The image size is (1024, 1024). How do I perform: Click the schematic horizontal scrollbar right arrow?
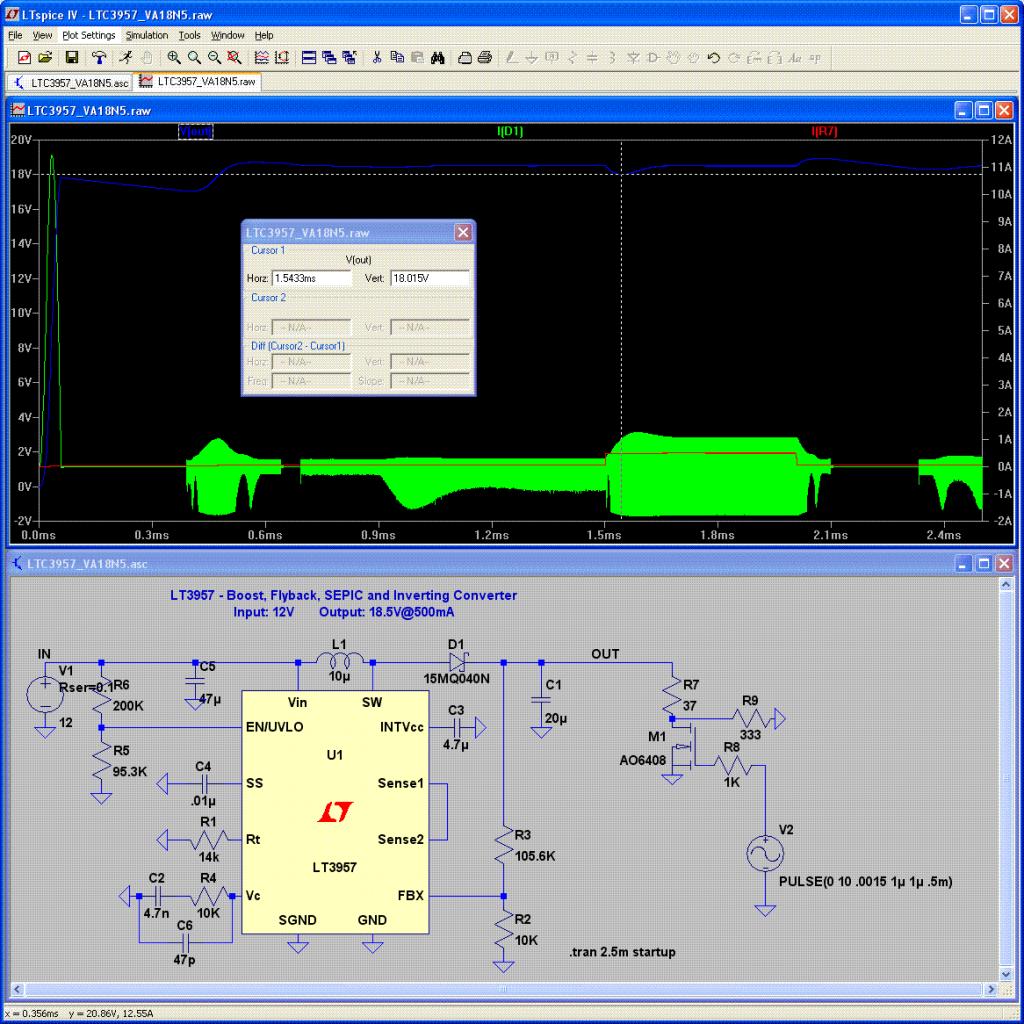point(991,989)
